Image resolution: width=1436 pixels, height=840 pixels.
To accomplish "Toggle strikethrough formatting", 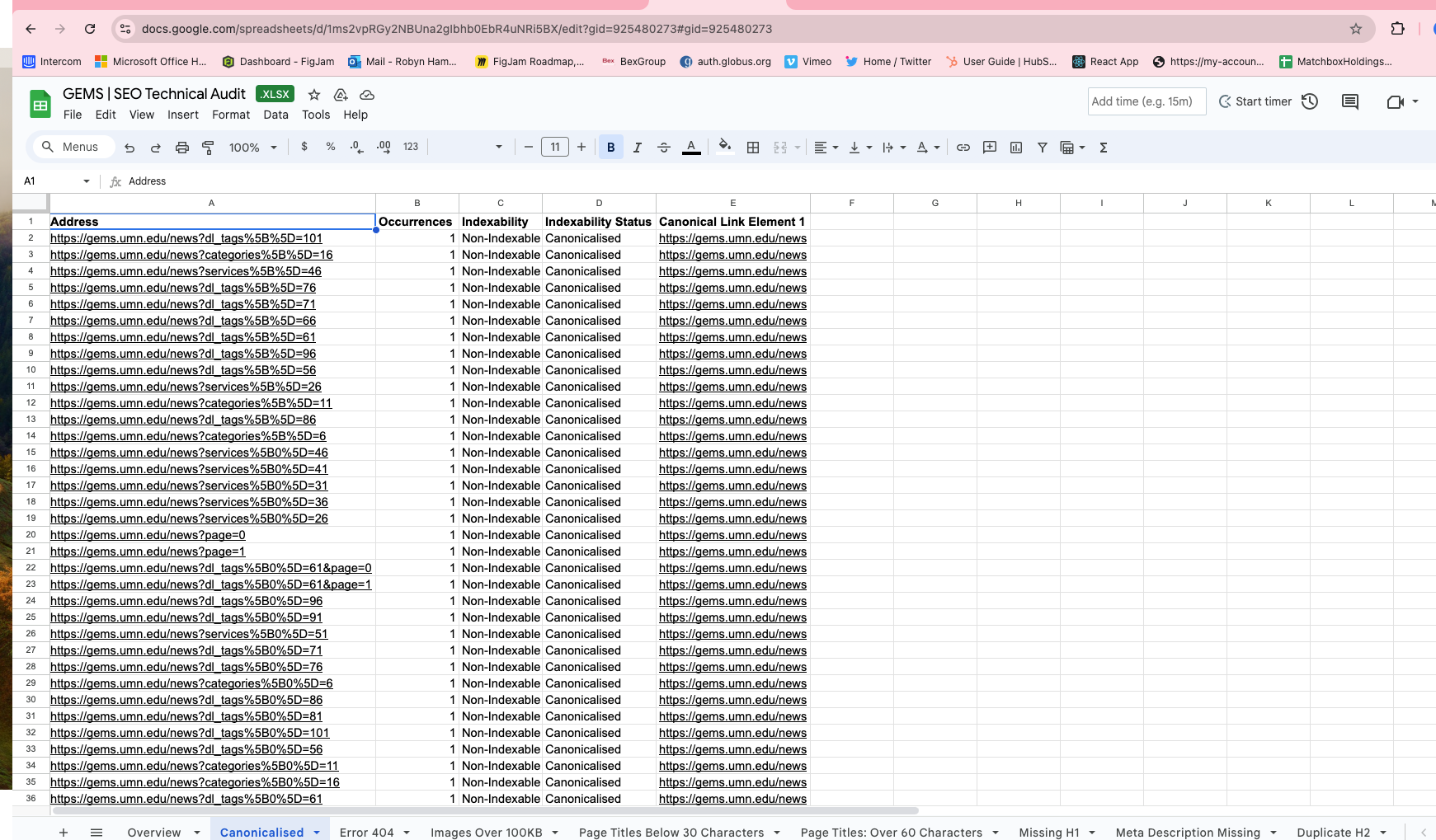I will coord(663,148).
